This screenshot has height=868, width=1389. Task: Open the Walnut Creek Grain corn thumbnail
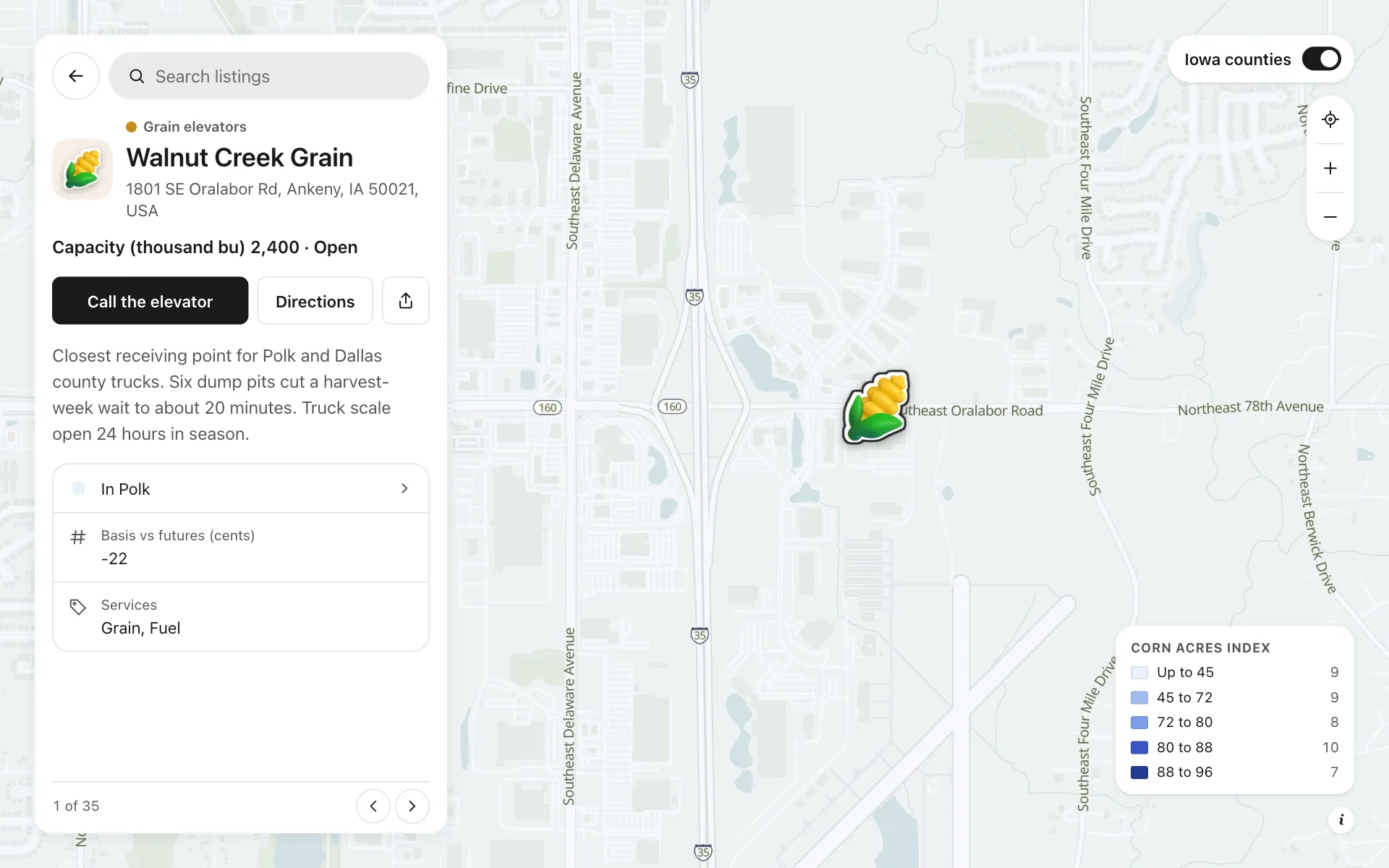point(82,169)
